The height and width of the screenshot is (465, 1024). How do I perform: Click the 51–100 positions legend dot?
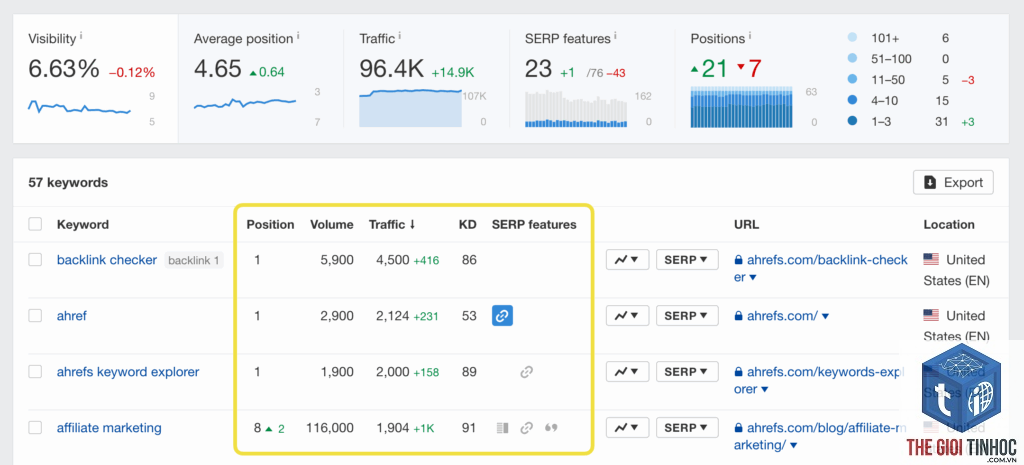(x=852, y=59)
